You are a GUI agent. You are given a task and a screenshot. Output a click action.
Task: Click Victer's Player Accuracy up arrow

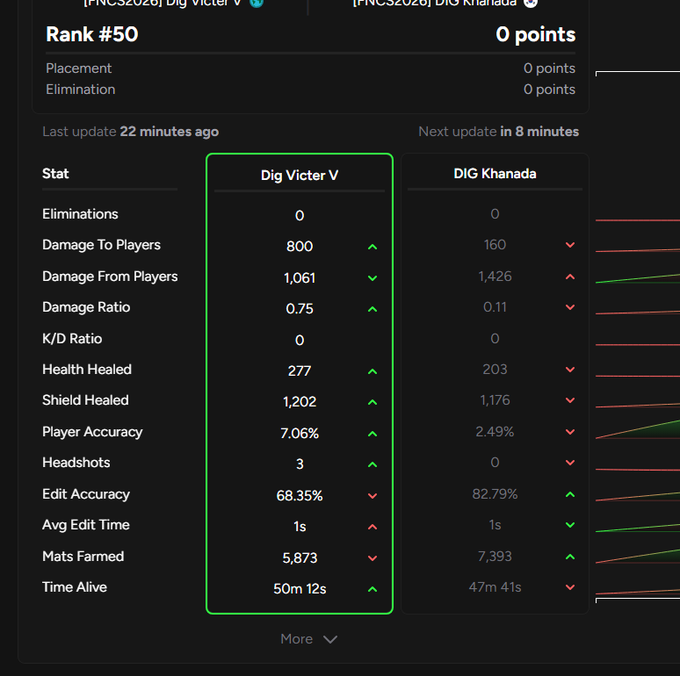(x=372, y=434)
